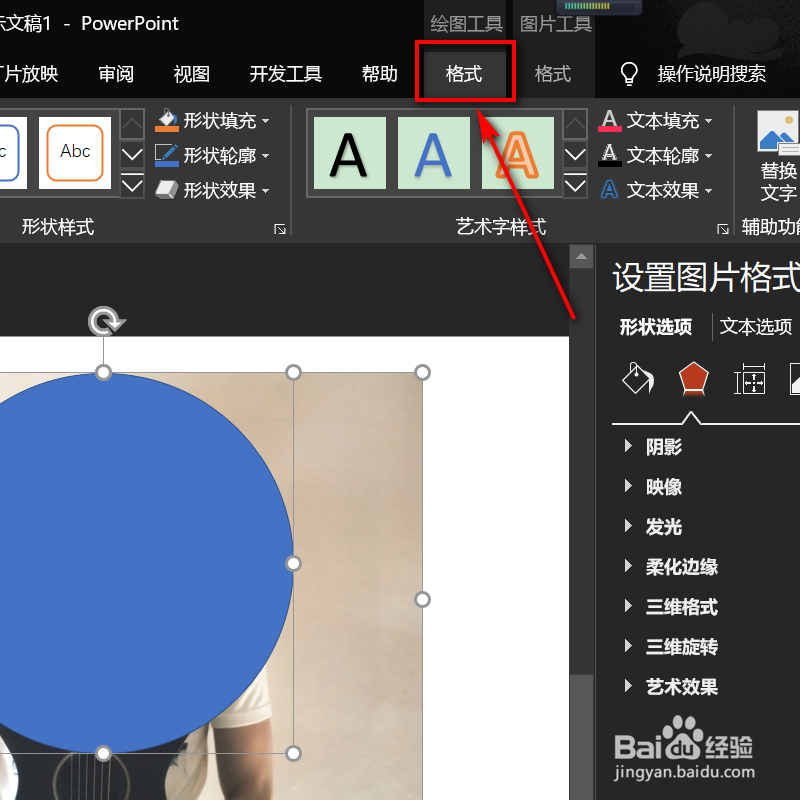The height and width of the screenshot is (800, 800).
Task: Click the text fill A icon
Action: click(610, 120)
